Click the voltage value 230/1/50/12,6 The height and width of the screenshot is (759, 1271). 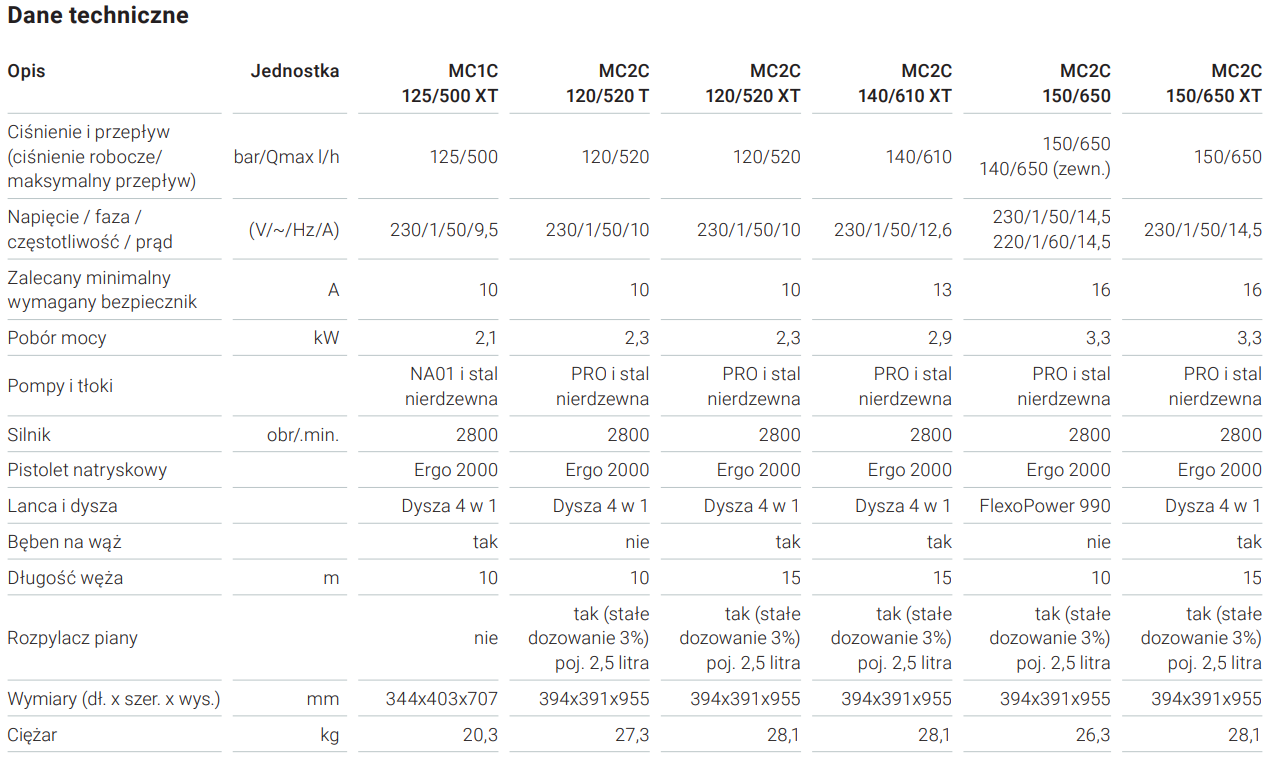tap(893, 230)
